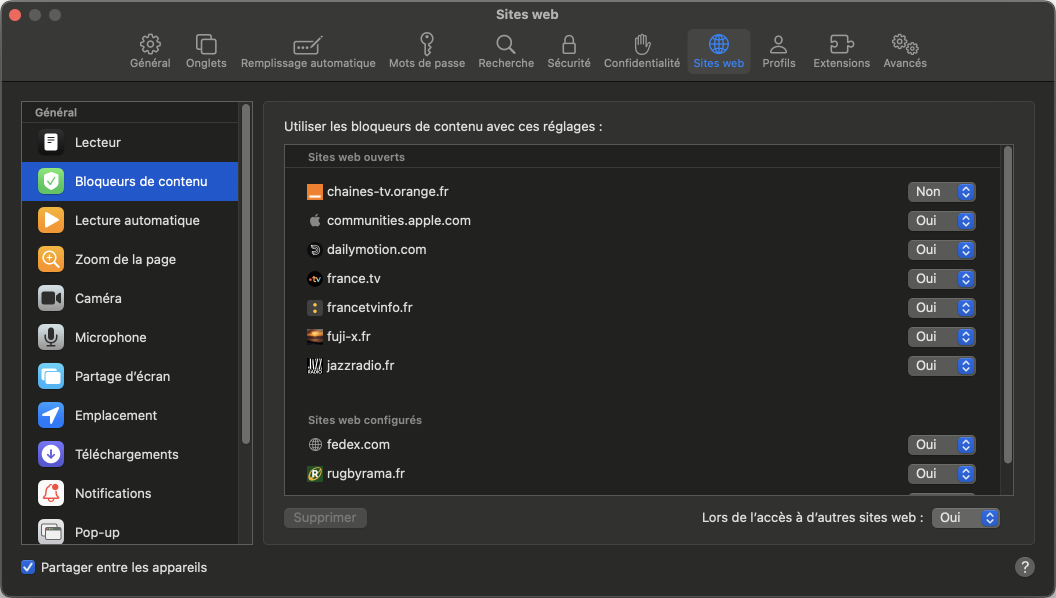Open the Général preferences gear icon
Screen dimensions: 1056x598
pyautogui.click(x=150, y=44)
